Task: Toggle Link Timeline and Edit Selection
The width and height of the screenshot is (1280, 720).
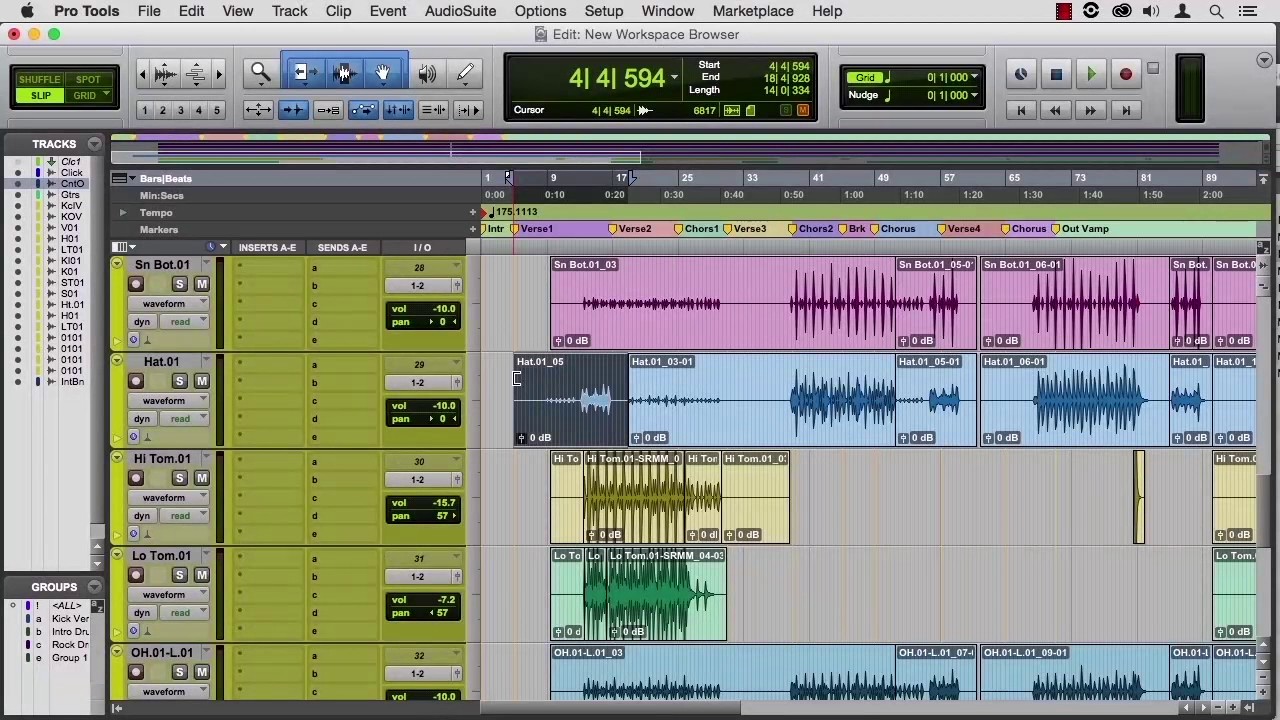Action: coord(398,110)
